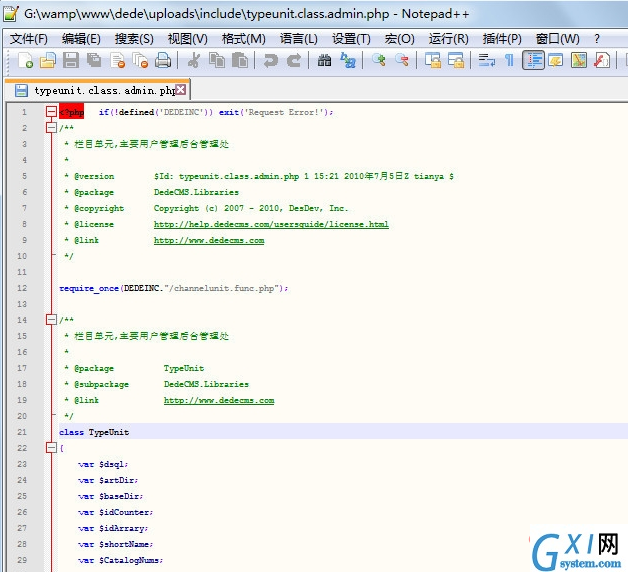
Task: Click the 'var $CatalogNums;' line
Action: tap(120, 560)
